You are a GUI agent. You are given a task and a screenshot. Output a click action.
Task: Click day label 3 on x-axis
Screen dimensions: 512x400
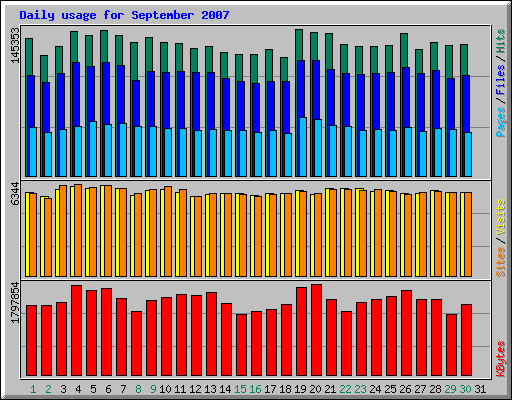(63, 389)
